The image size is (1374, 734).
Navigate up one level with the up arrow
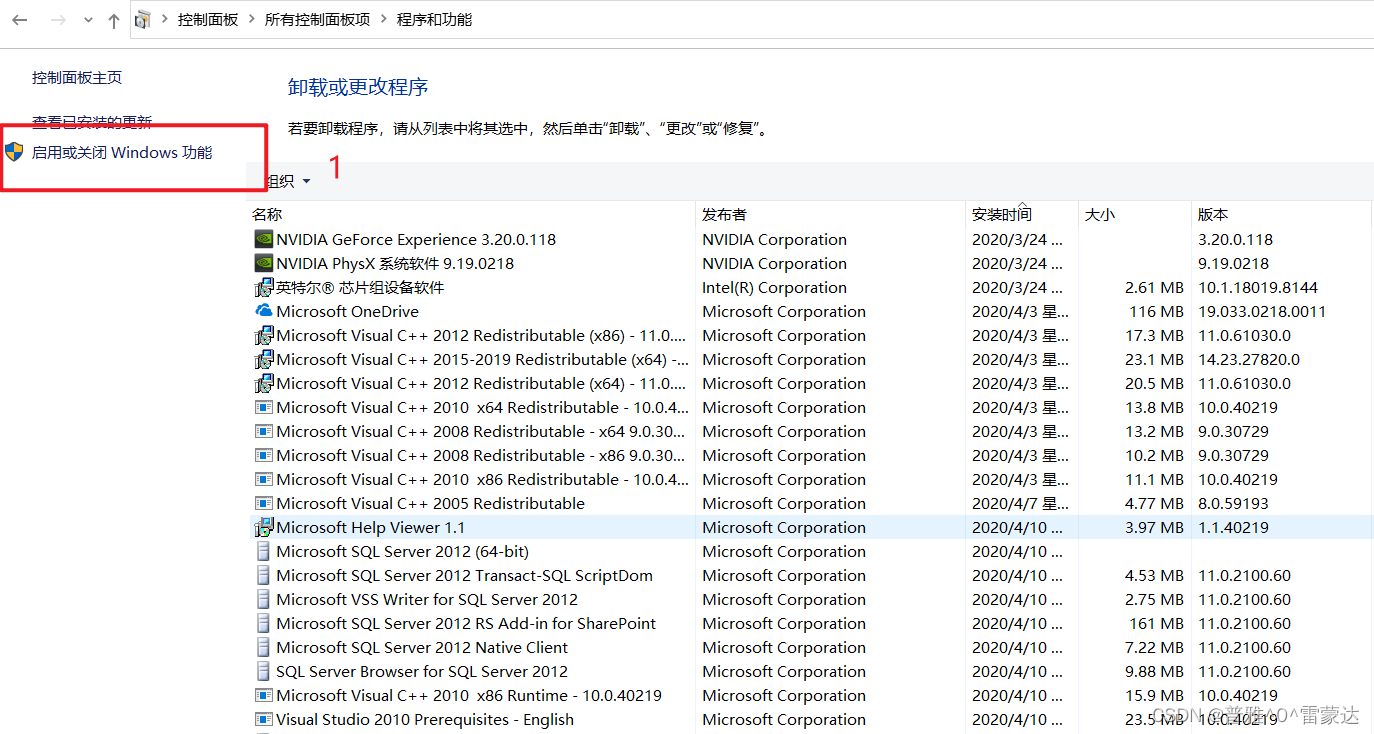tap(113, 19)
